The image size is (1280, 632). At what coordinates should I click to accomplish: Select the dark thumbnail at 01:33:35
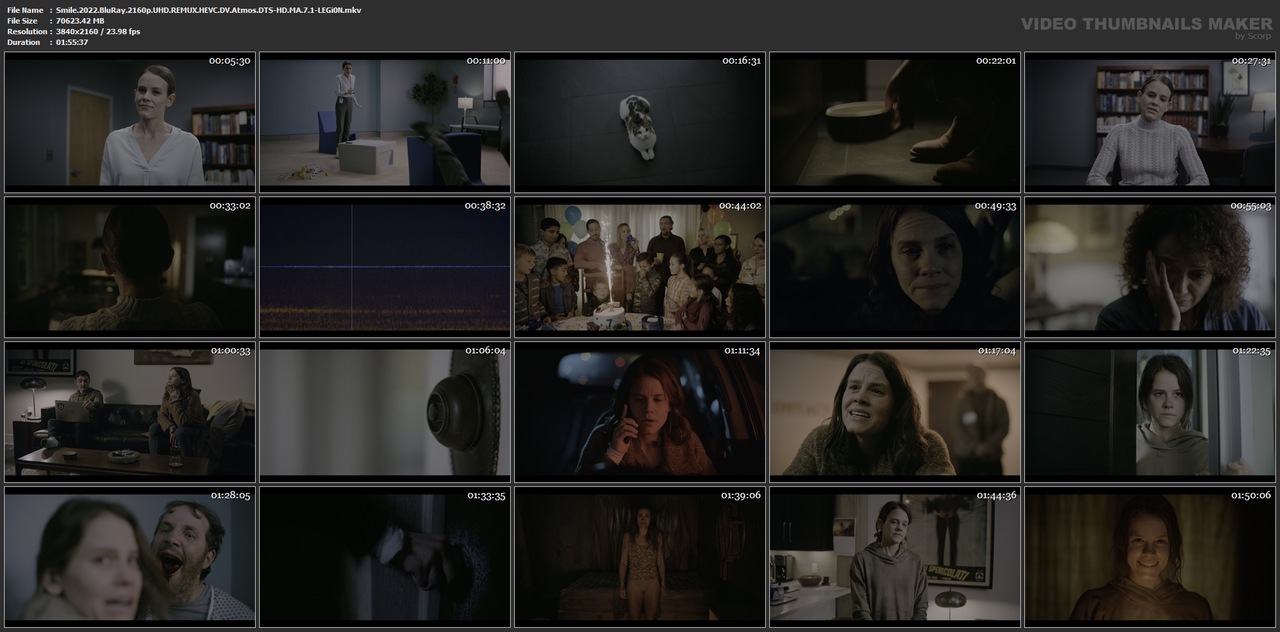[385, 556]
